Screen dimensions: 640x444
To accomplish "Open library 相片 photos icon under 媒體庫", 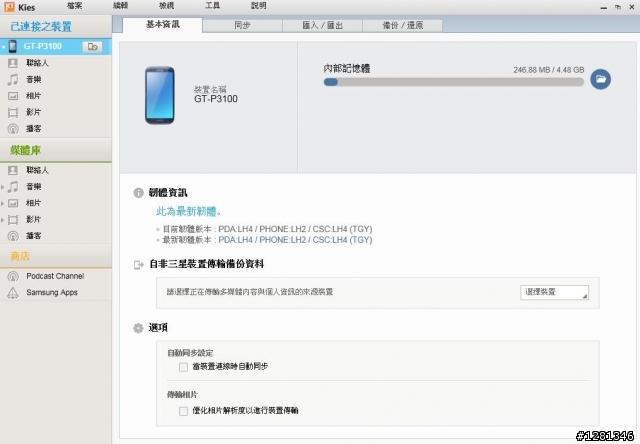I will coord(13,203).
